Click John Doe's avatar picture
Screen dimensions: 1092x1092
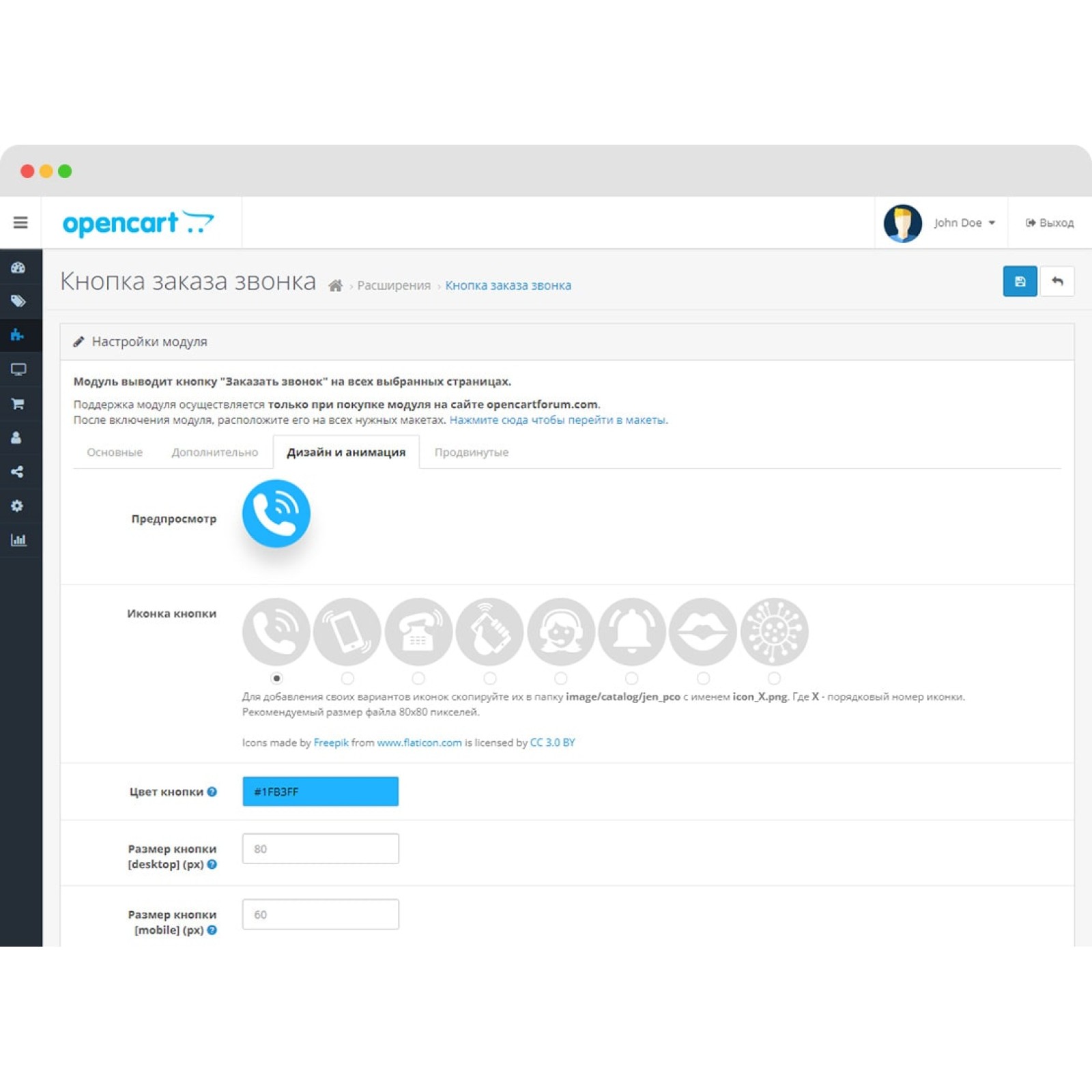[902, 223]
